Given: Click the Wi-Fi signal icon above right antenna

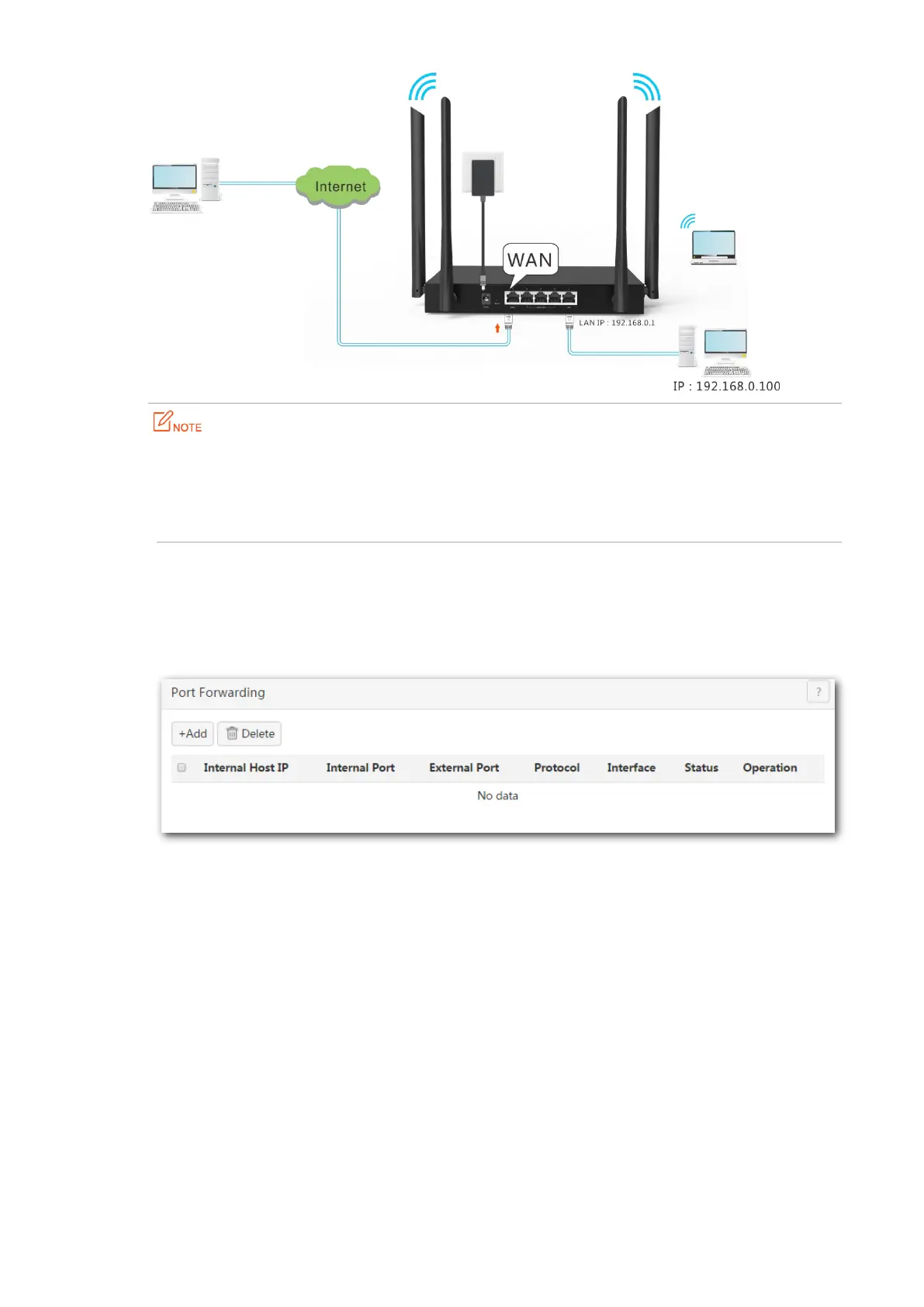Looking at the screenshot, I should click(646, 87).
